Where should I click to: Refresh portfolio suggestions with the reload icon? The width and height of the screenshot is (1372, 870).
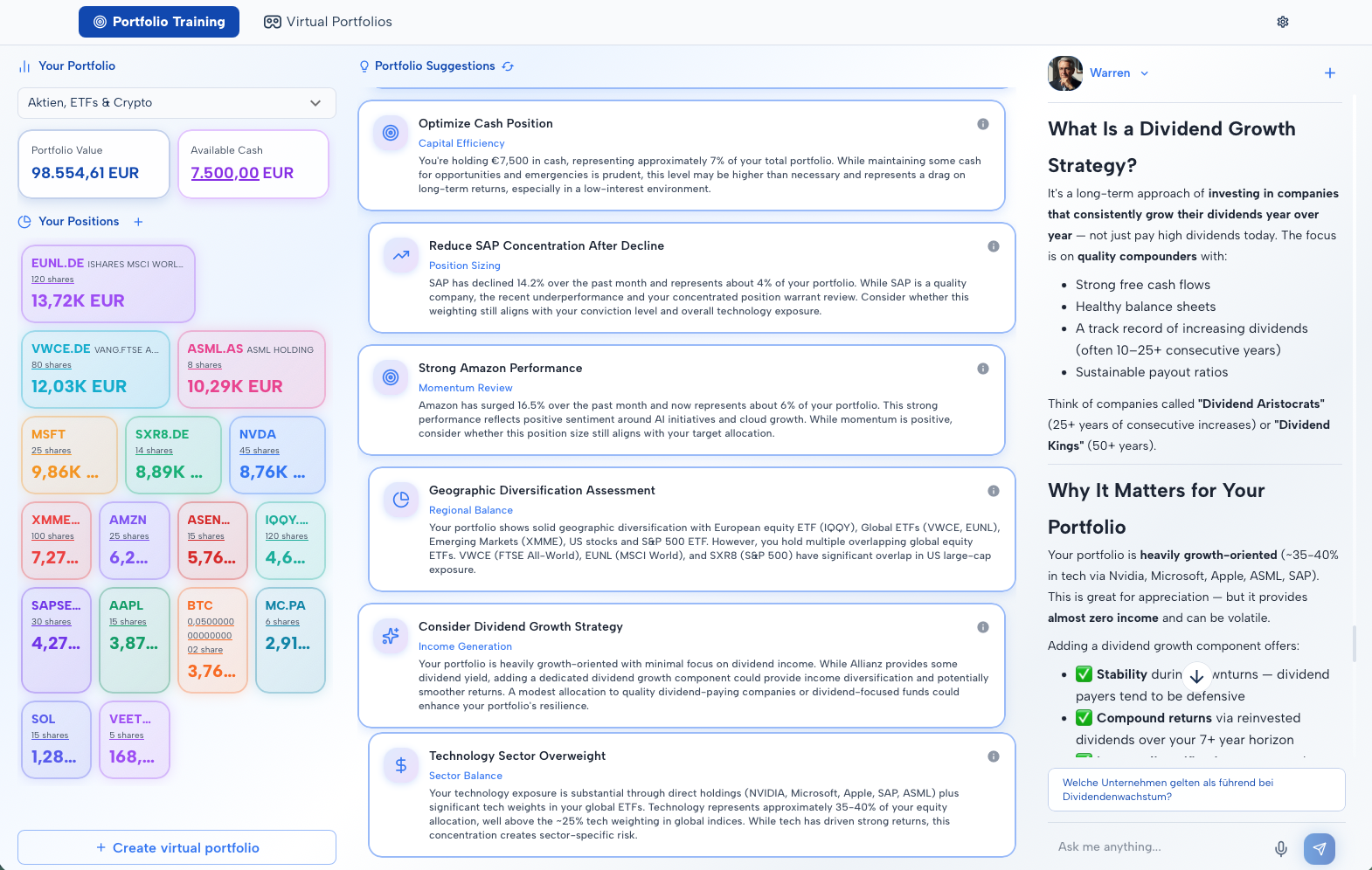[508, 66]
